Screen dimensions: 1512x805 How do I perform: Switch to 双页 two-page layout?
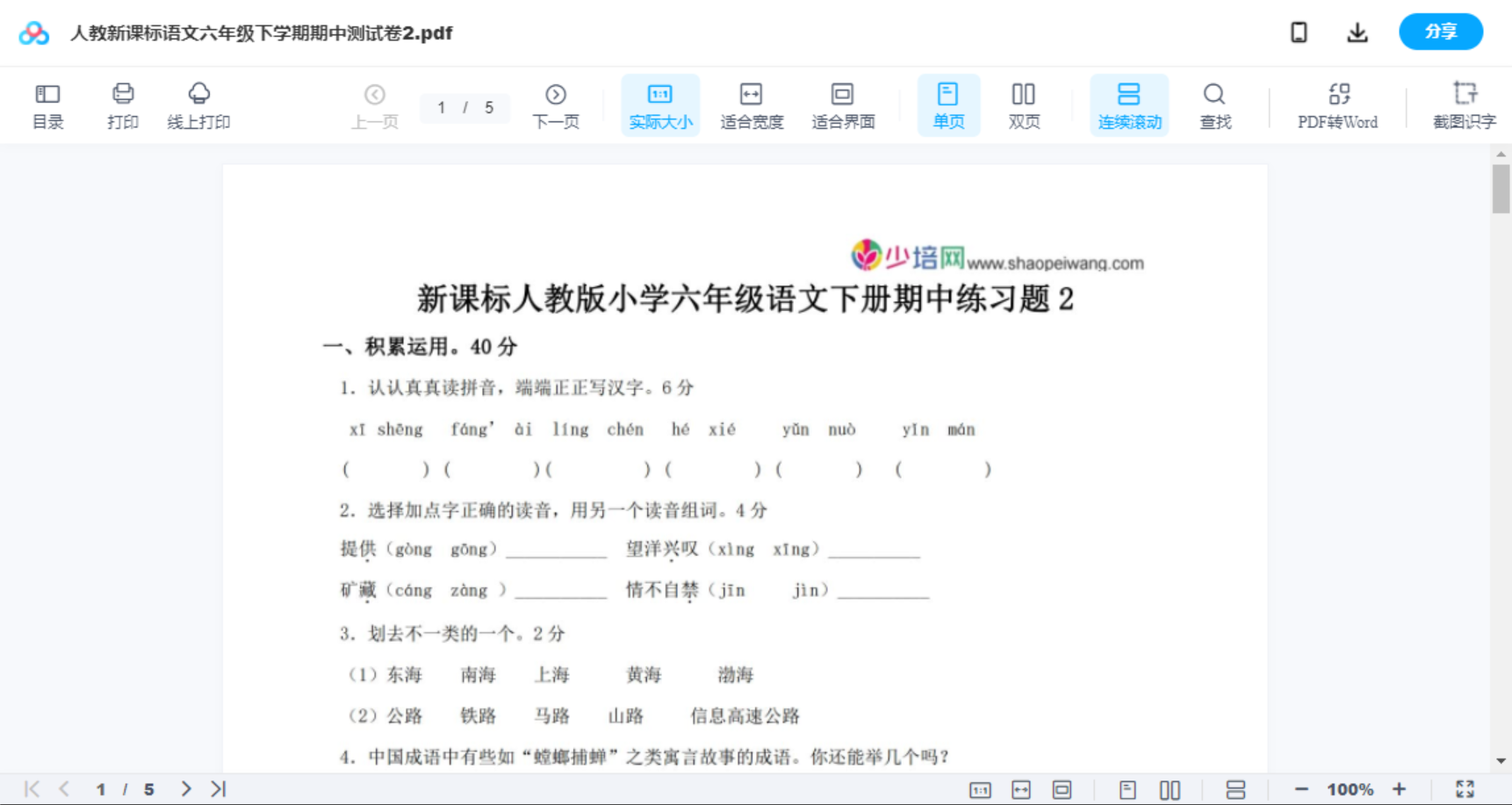[x=1024, y=104]
